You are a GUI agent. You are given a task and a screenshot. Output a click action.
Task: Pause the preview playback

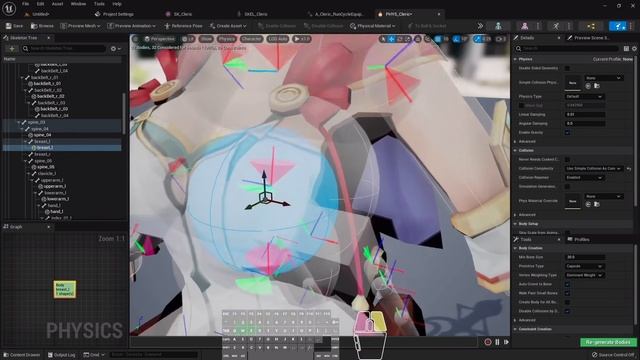(497, 342)
